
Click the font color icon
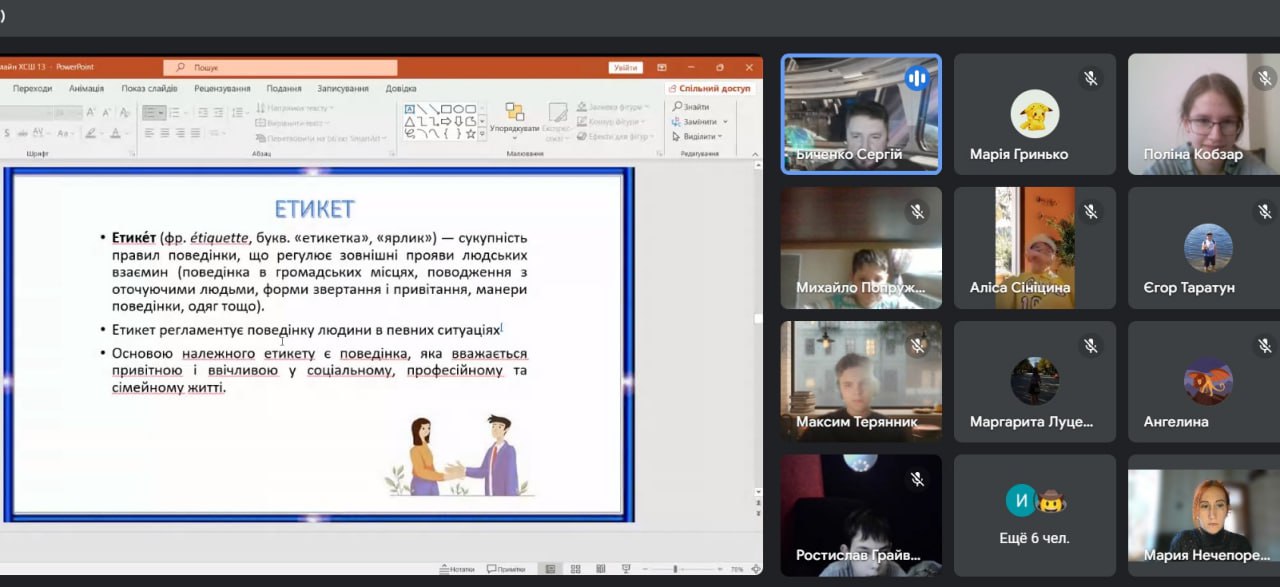(115, 133)
